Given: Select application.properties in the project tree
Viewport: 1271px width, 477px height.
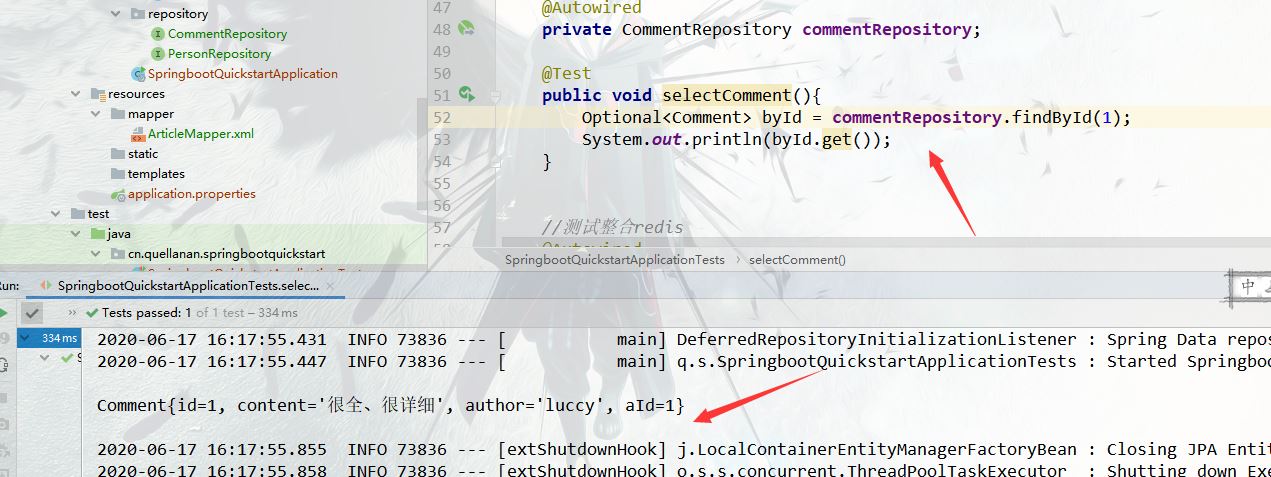Looking at the screenshot, I should [x=192, y=194].
